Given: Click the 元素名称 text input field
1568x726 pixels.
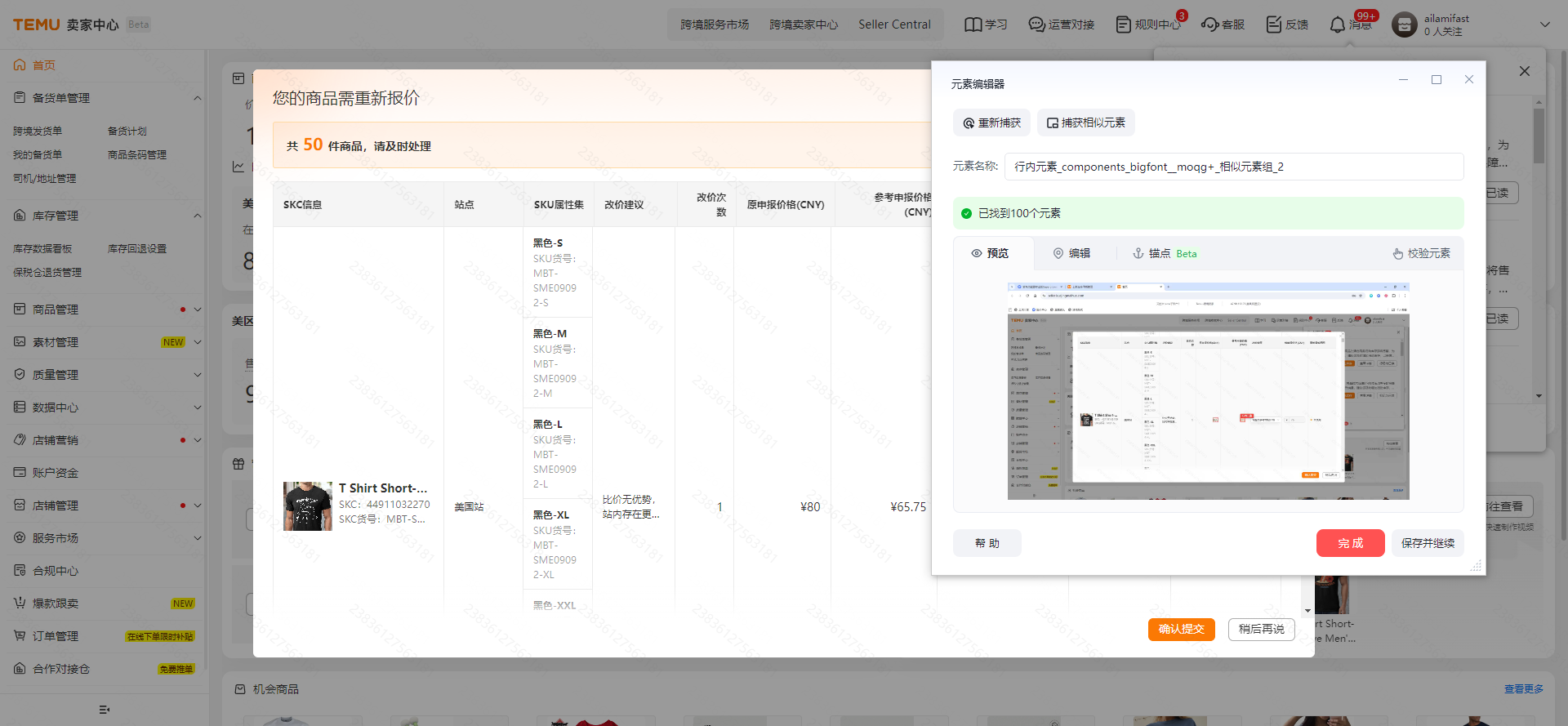Looking at the screenshot, I should 1233,167.
